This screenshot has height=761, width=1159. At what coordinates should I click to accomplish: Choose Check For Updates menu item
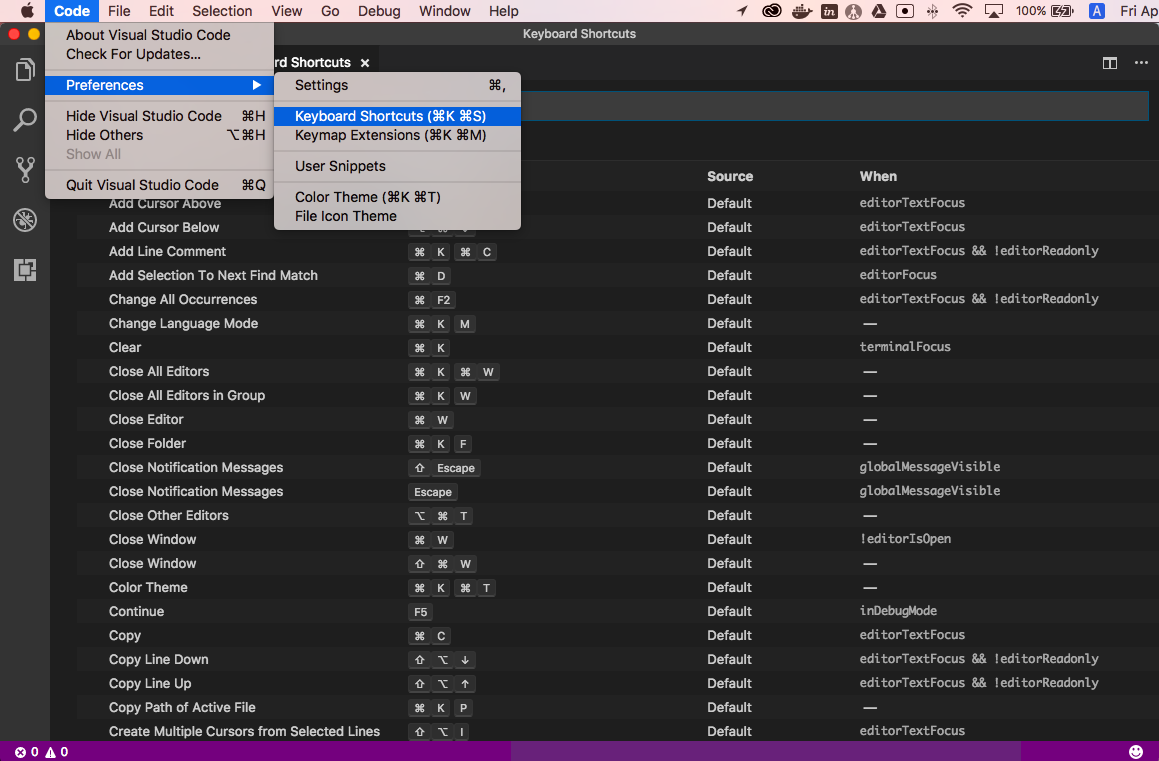159,54
